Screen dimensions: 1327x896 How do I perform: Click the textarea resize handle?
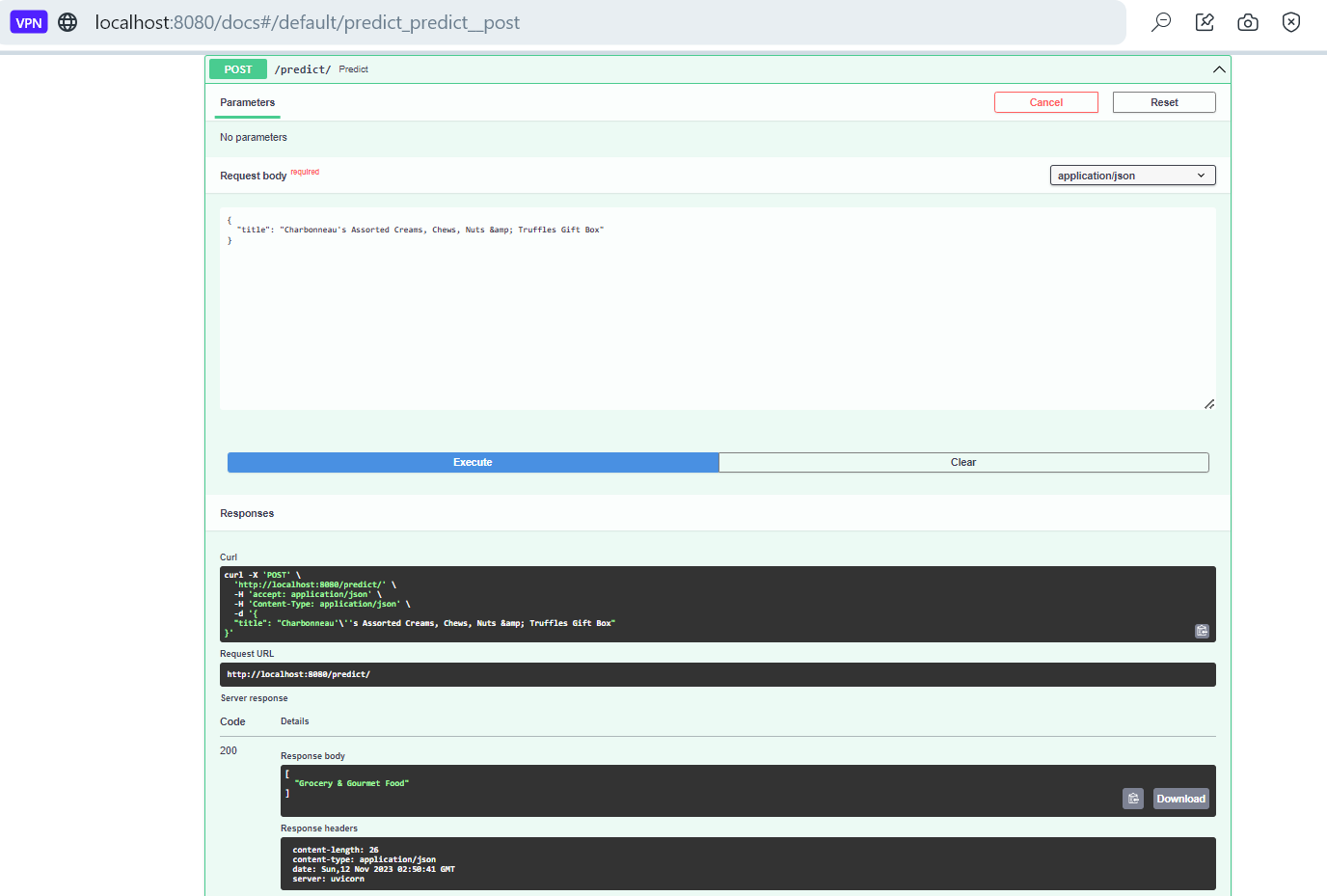pos(1209,403)
